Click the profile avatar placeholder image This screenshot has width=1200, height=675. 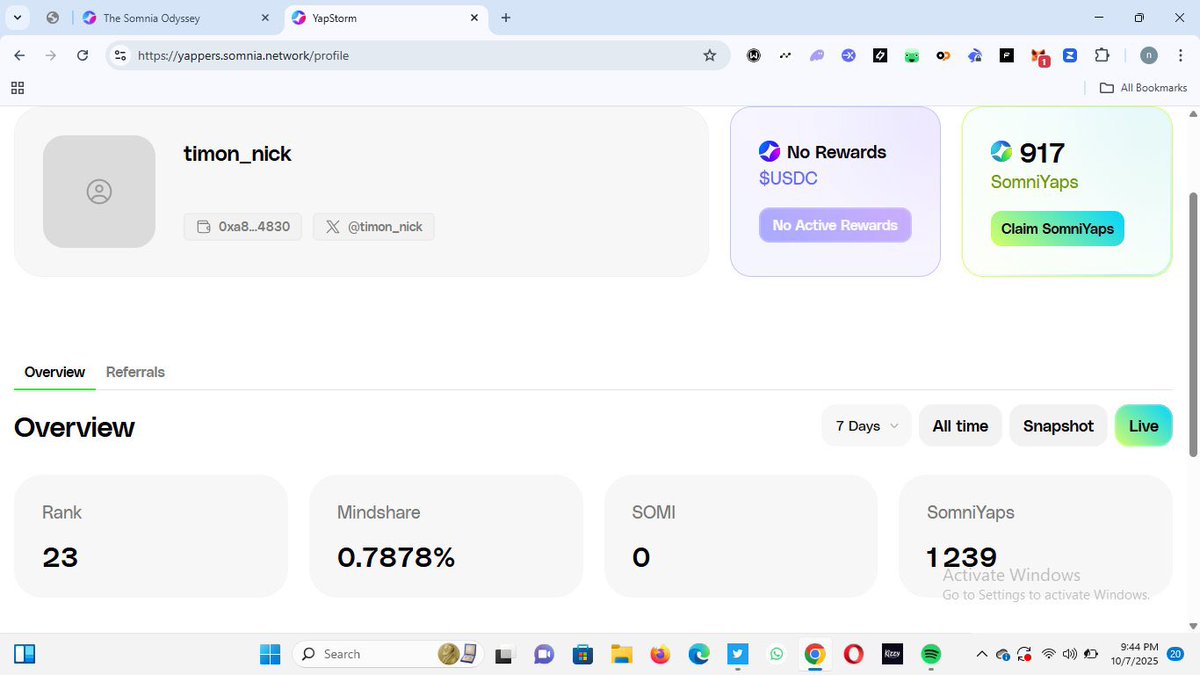pos(99,191)
